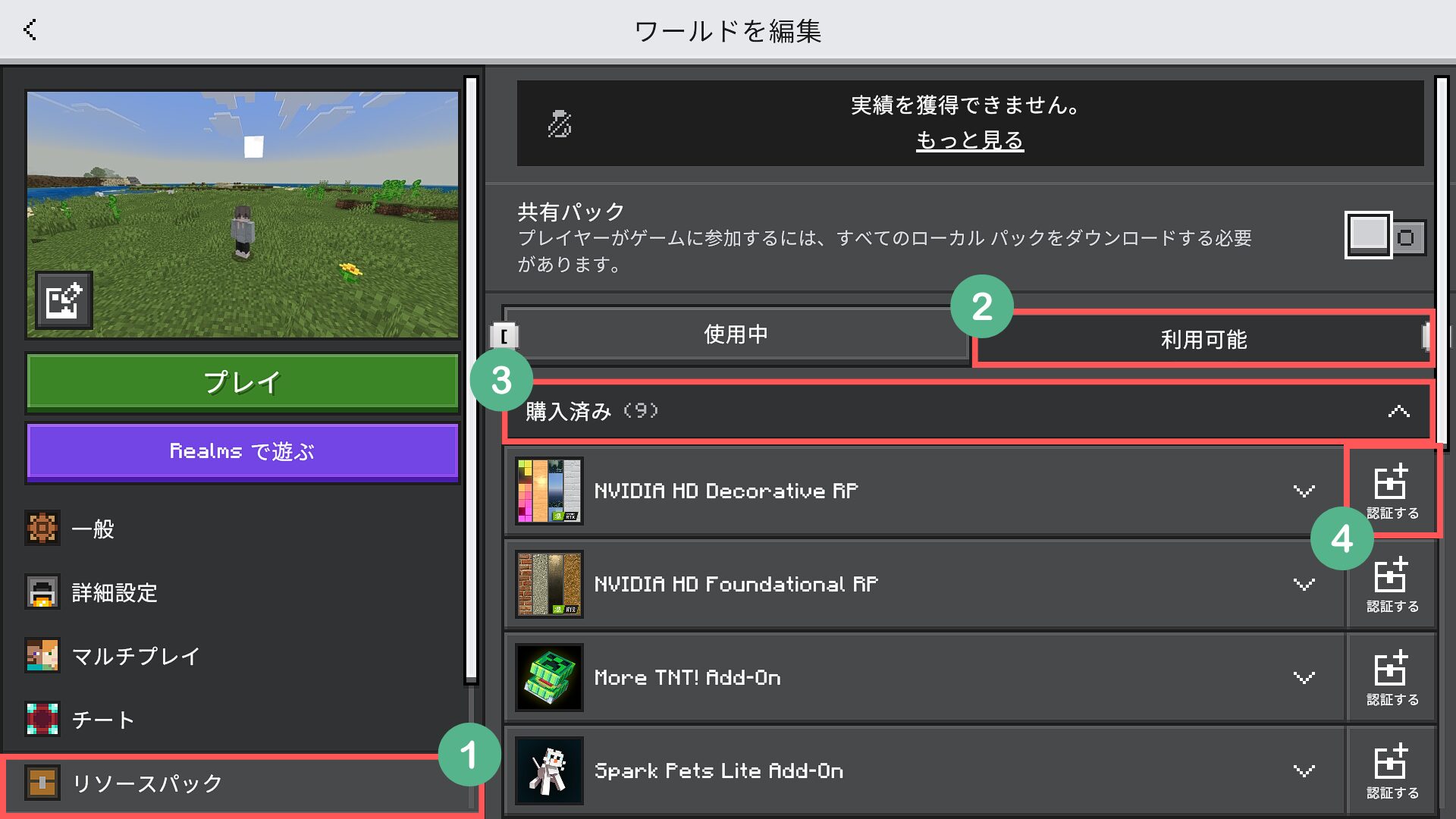Activate NVIDIA HD Foundational RP pack
This screenshot has height=819, width=1456.
click(1392, 585)
